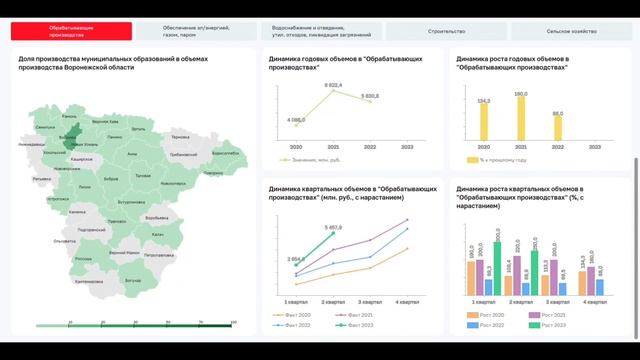Toggle Рост 2021 legend entry
The width and height of the screenshot is (640, 360).
pos(547,315)
